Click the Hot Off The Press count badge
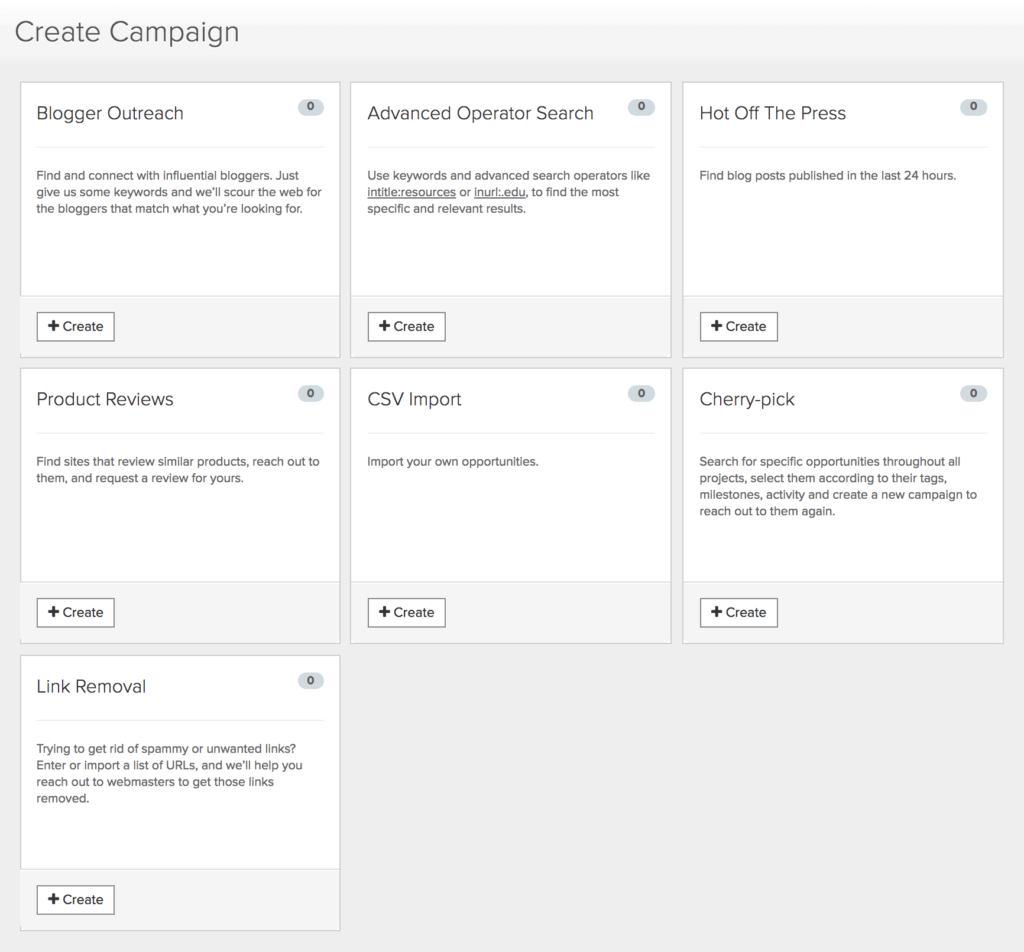Viewport: 1024px width, 952px height. [973, 107]
